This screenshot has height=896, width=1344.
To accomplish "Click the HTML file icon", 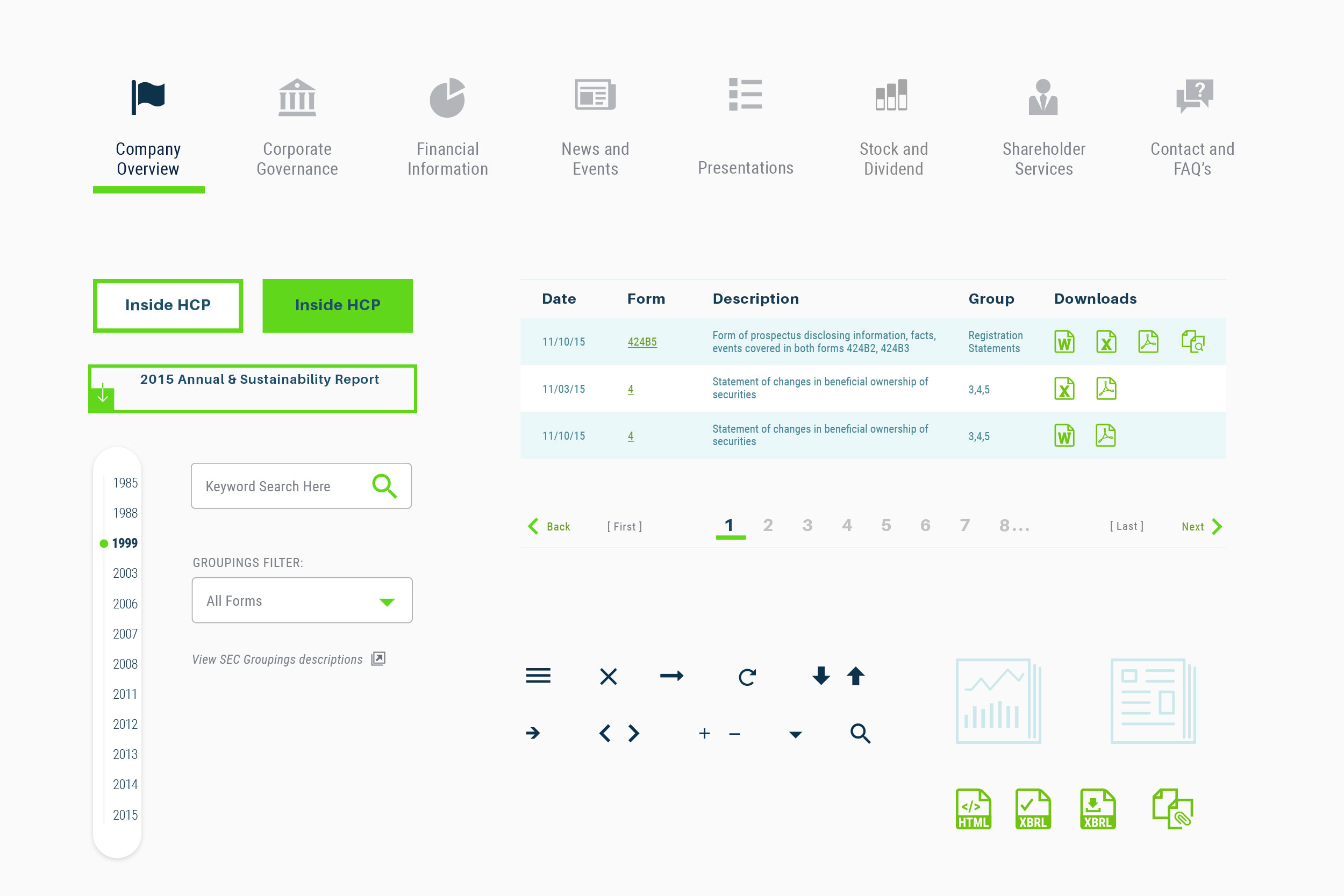I will (973, 809).
